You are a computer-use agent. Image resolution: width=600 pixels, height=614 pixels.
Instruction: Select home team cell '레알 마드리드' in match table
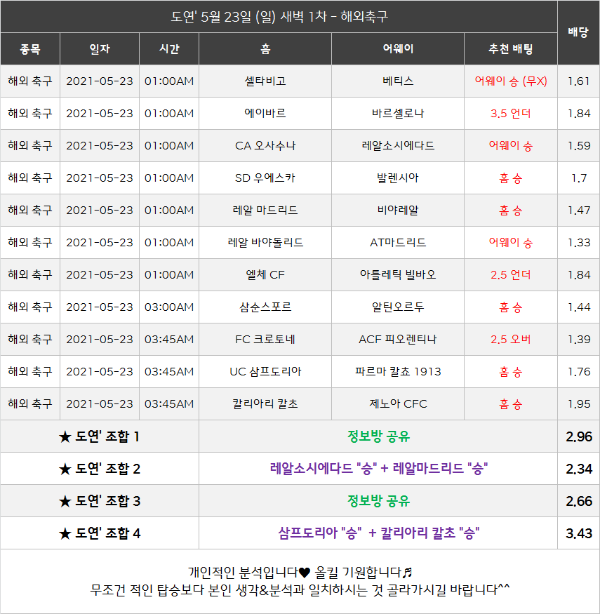point(265,210)
